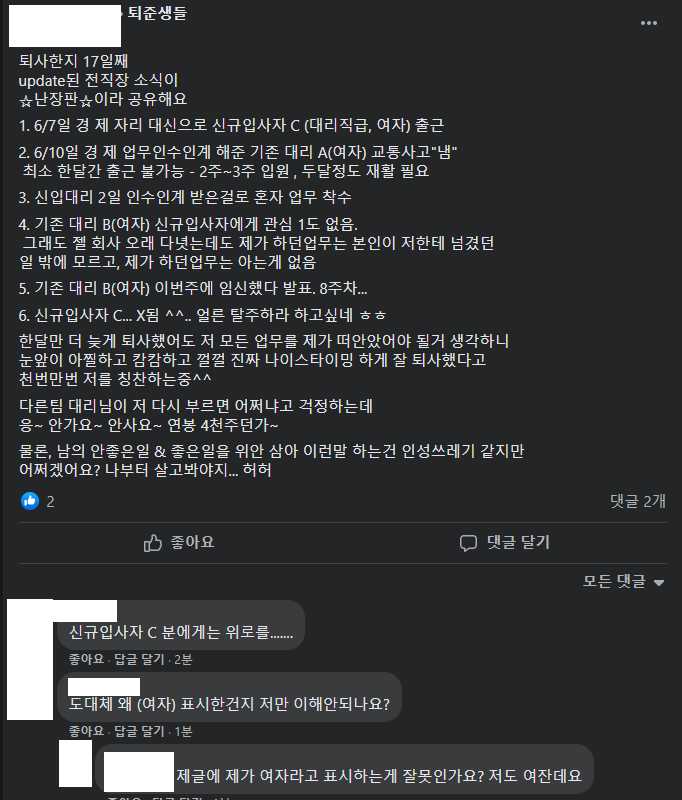Click the reply author's avatar thumbnail
This screenshot has width=682, height=800.
coord(75,763)
